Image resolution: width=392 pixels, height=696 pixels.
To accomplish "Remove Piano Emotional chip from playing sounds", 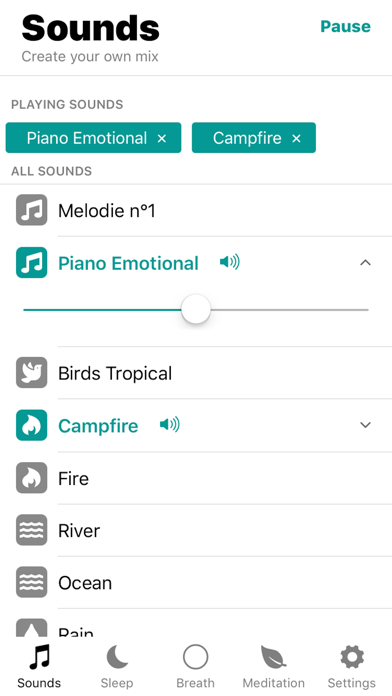I will (x=162, y=138).
